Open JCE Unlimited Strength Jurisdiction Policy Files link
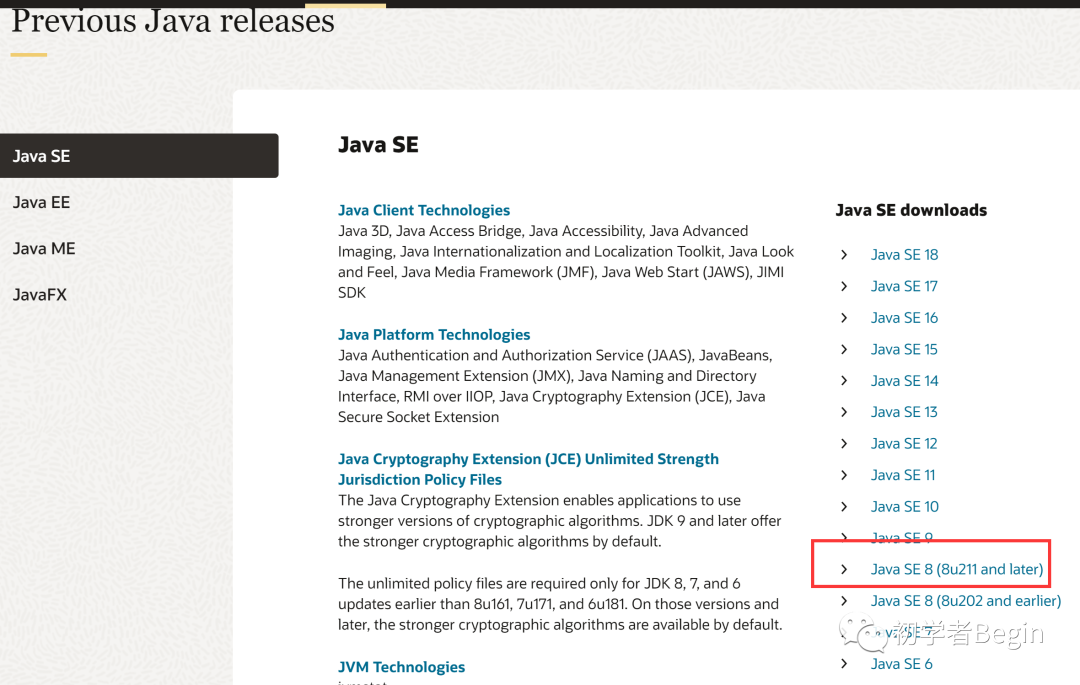 coord(528,469)
